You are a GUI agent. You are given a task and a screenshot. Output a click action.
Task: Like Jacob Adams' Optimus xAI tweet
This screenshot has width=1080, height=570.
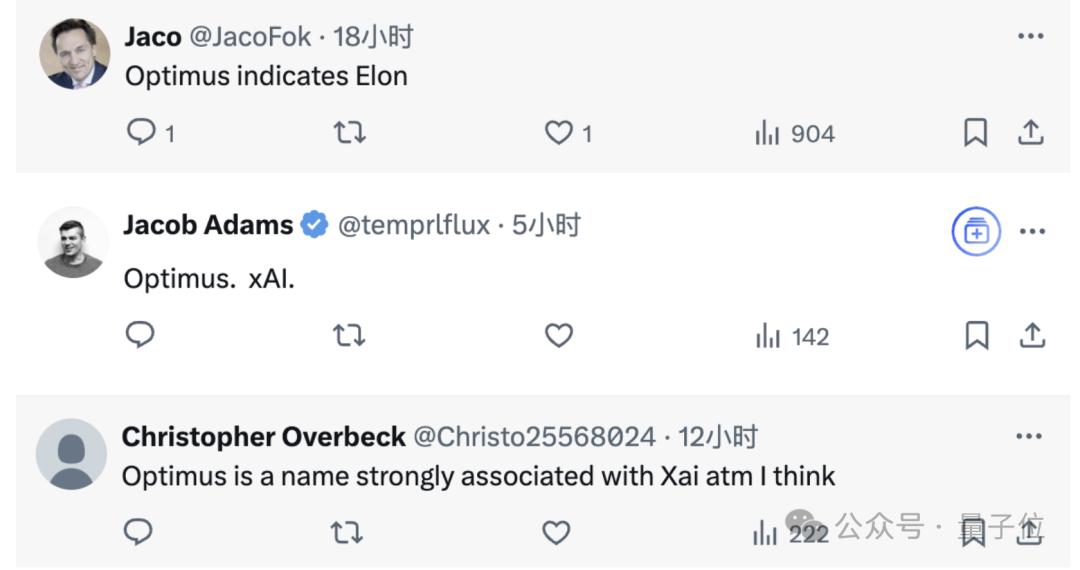coord(558,336)
